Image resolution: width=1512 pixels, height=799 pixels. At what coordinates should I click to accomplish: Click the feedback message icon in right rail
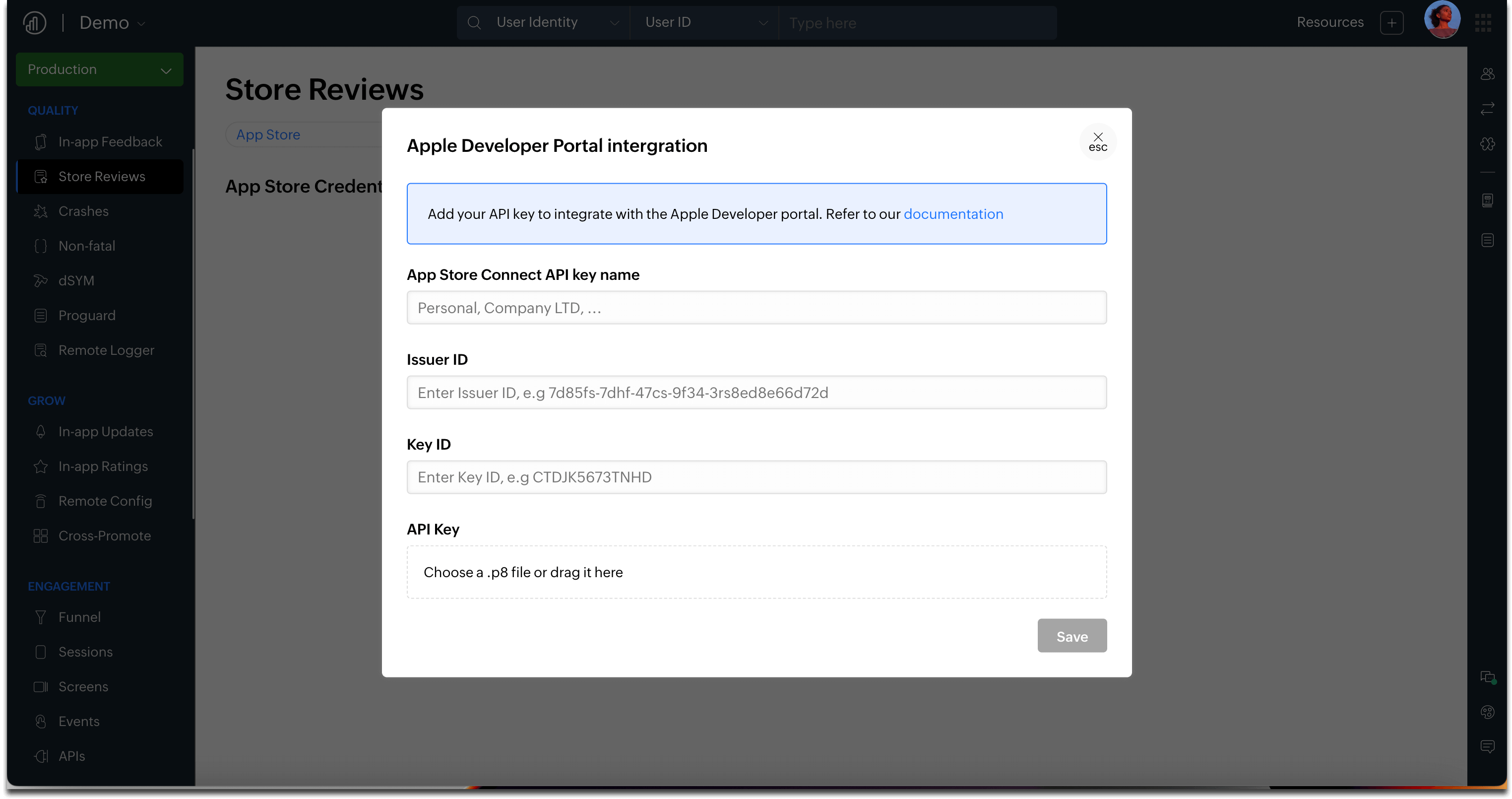(1487, 747)
